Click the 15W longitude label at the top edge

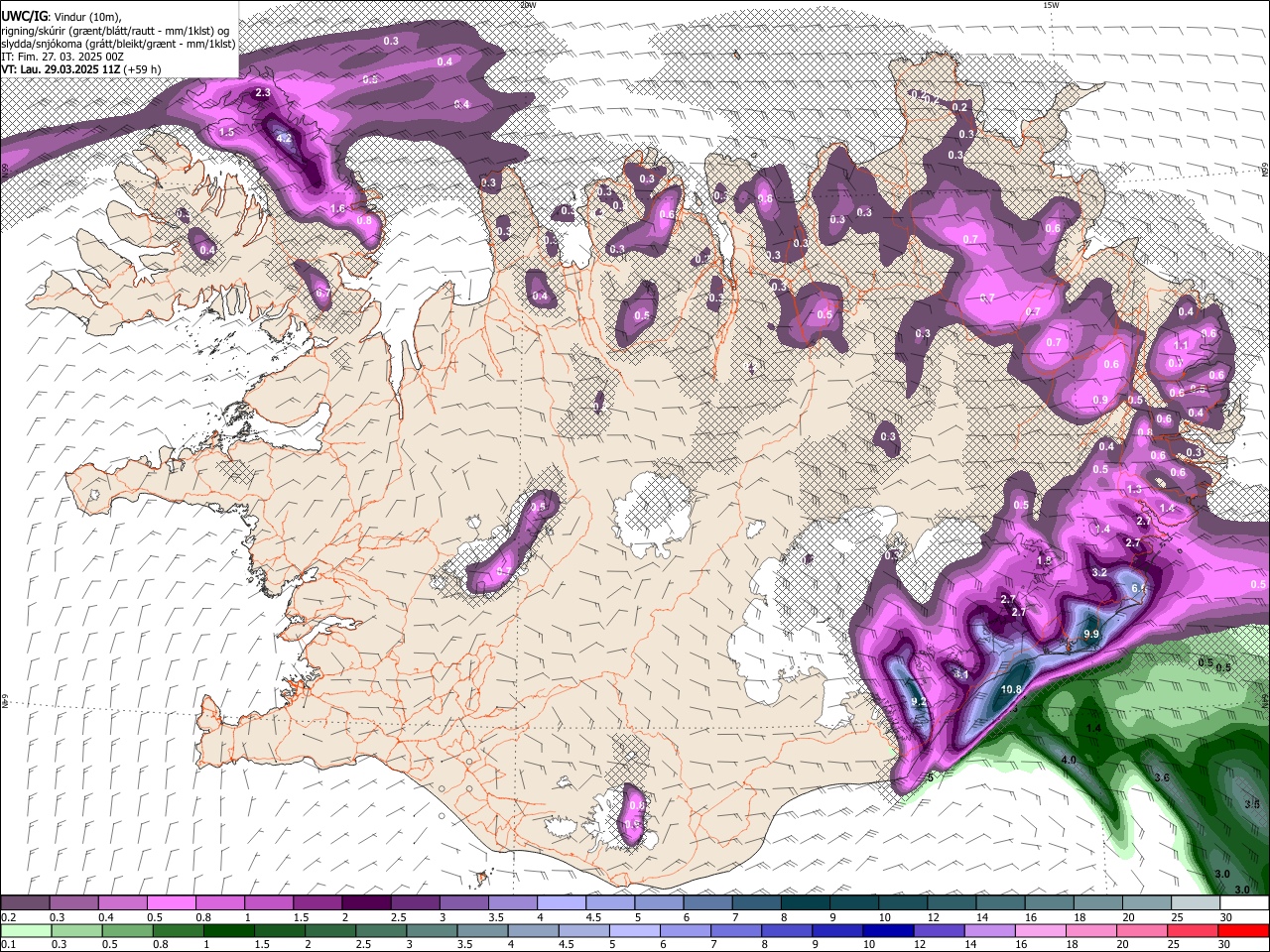(1051, 5)
